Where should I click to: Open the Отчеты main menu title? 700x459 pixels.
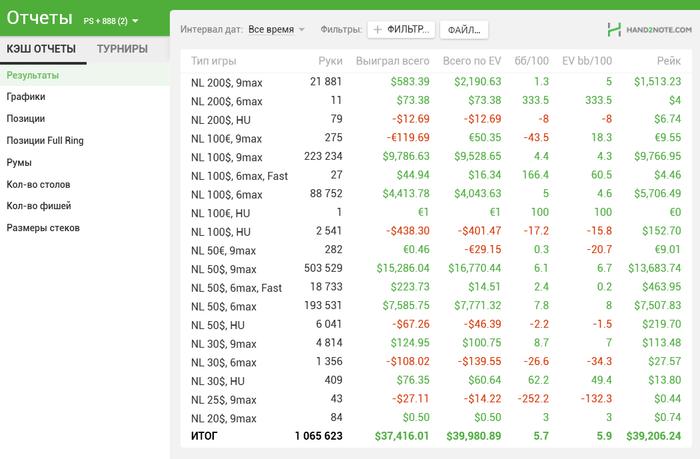coord(40,18)
